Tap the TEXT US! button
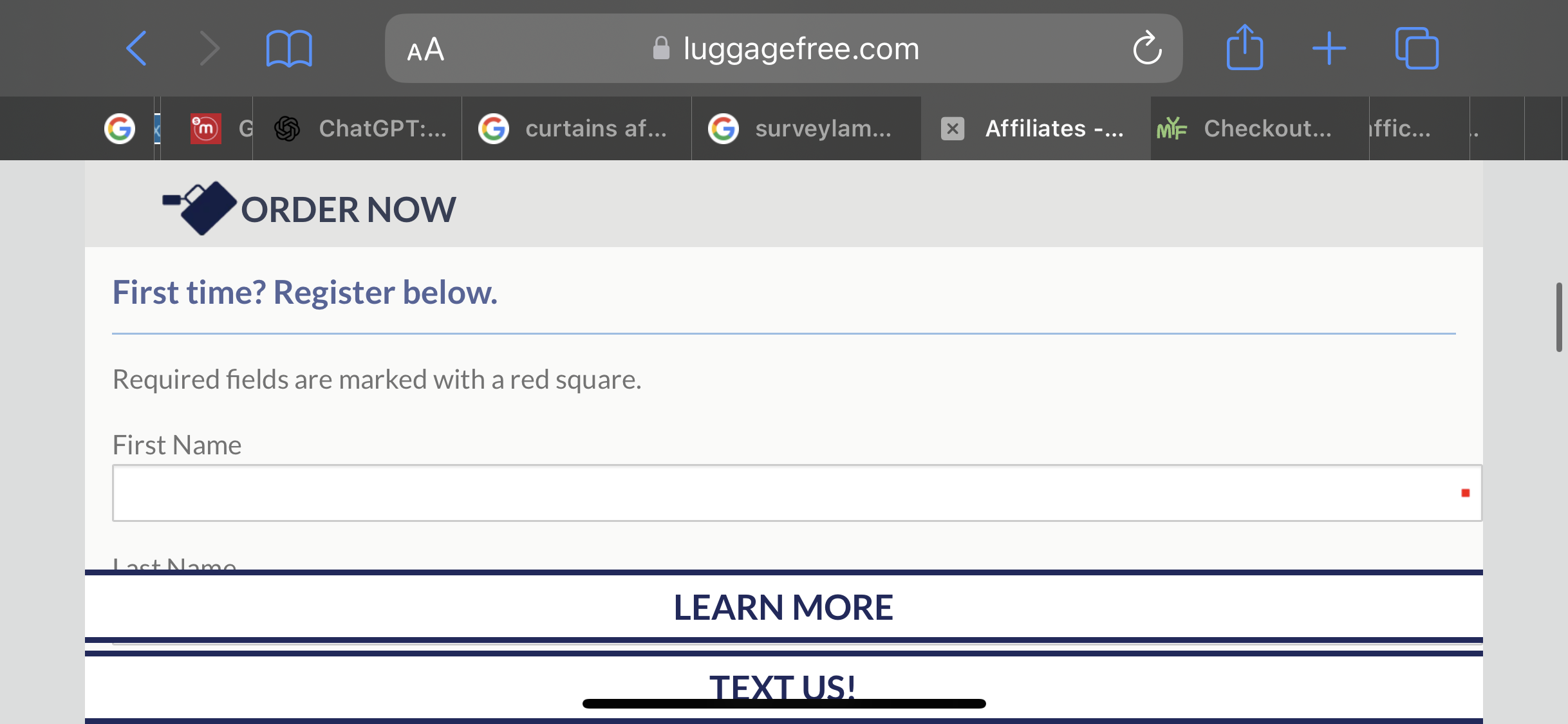The image size is (1568, 724). click(x=783, y=687)
